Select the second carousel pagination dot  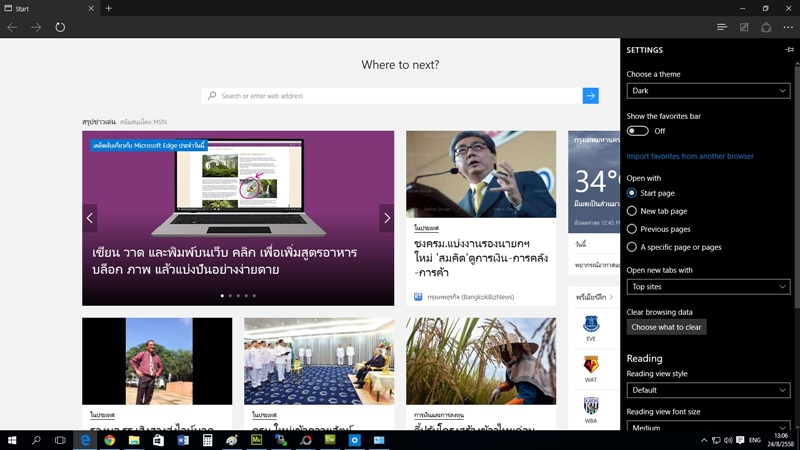coord(230,295)
